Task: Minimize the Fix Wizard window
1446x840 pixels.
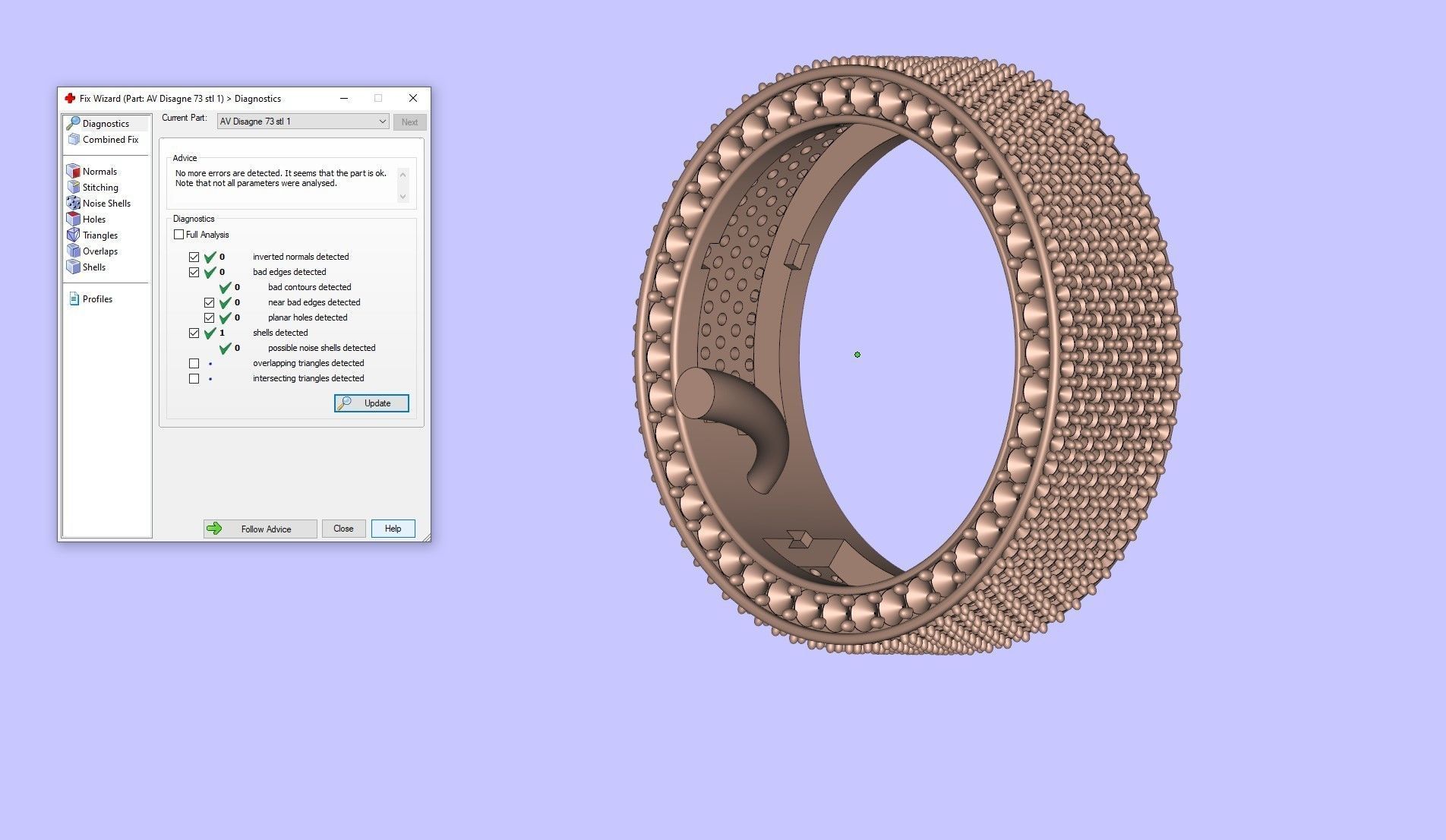Action: (x=344, y=98)
